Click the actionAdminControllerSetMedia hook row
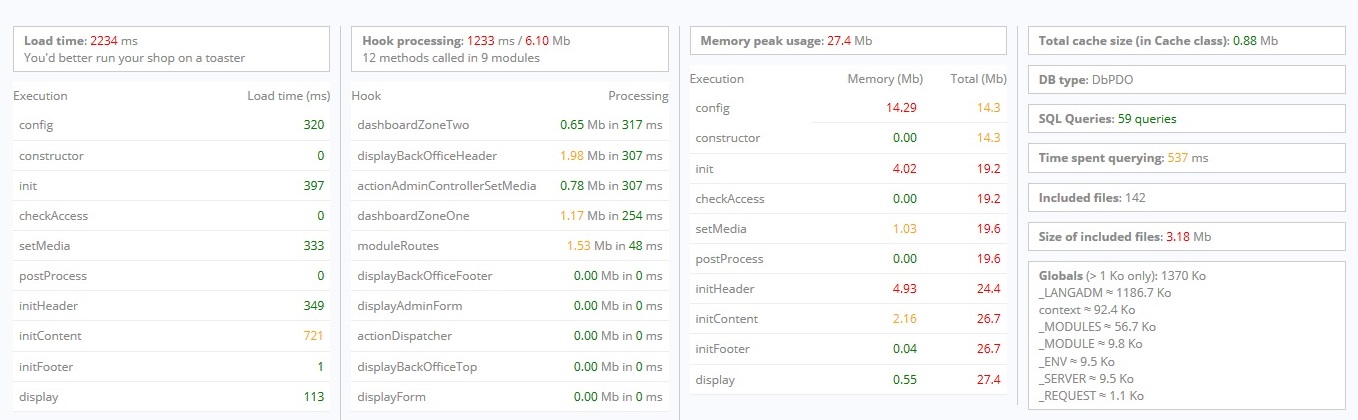 [509, 185]
